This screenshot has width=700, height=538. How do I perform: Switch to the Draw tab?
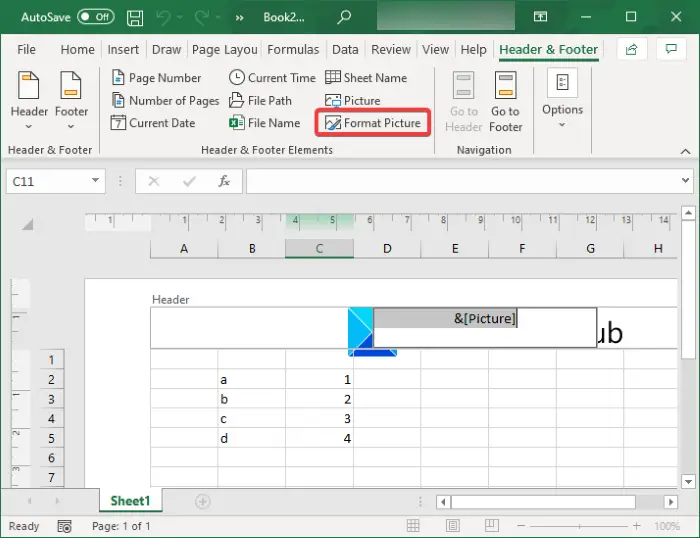point(167,49)
